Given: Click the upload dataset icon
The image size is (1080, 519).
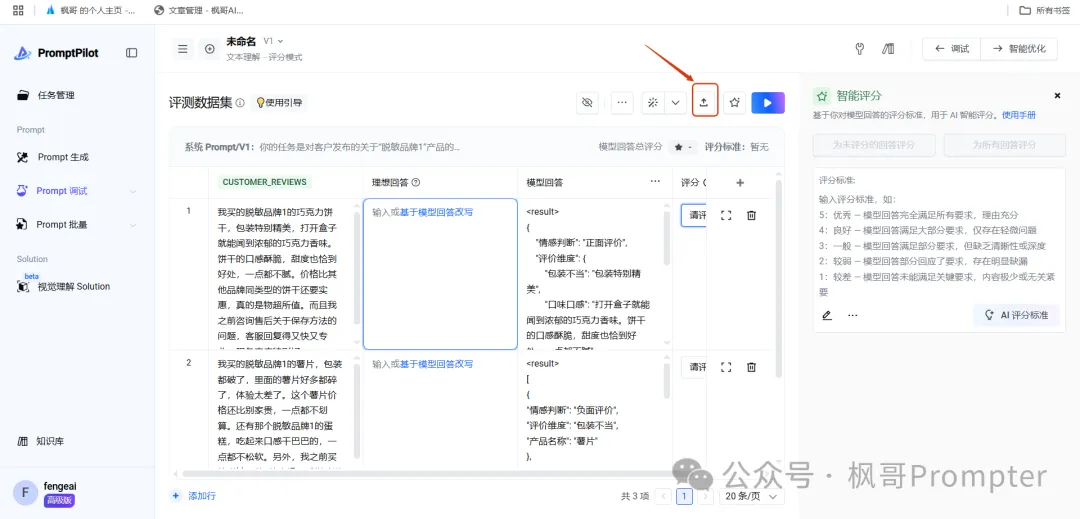Looking at the screenshot, I should [x=705, y=103].
